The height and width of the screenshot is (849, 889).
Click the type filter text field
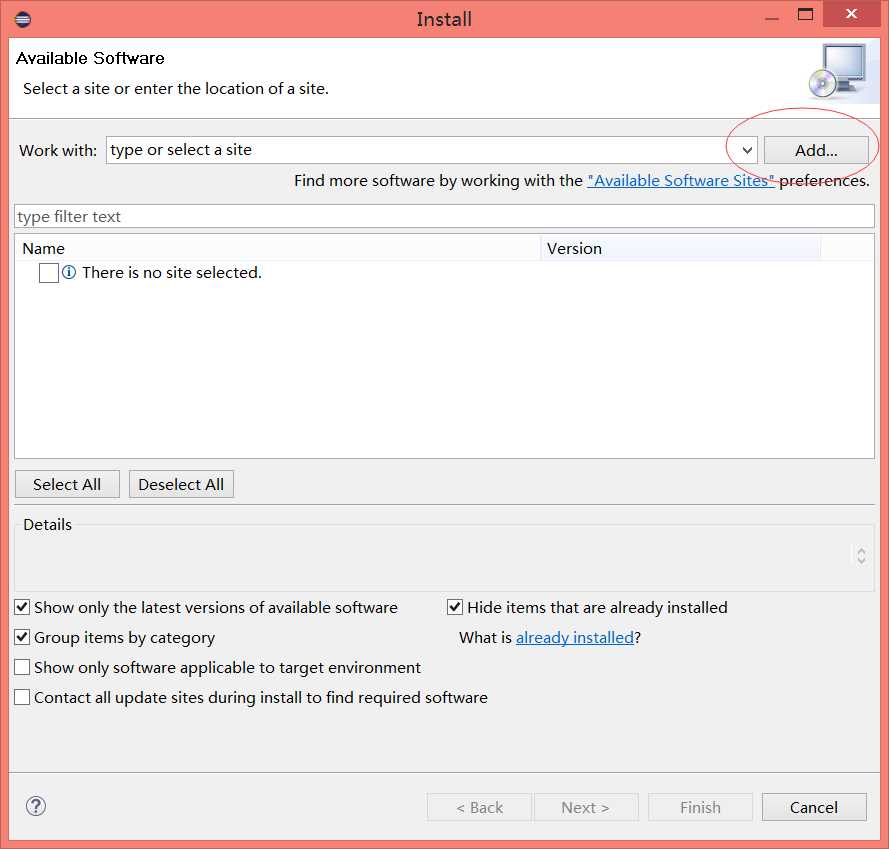pyautogui.click(x=444, y=217)
